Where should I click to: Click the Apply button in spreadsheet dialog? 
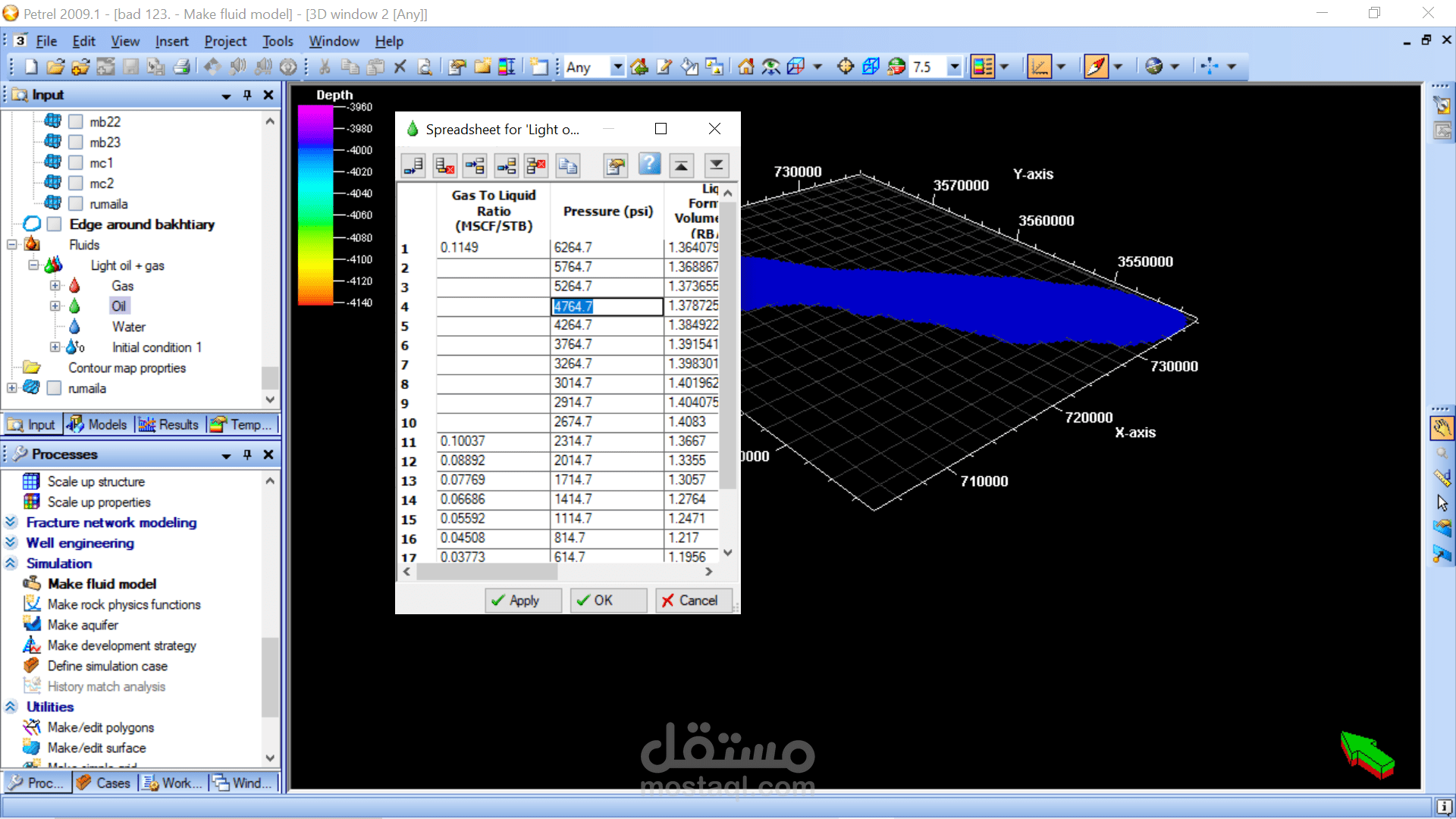[523, 600]
